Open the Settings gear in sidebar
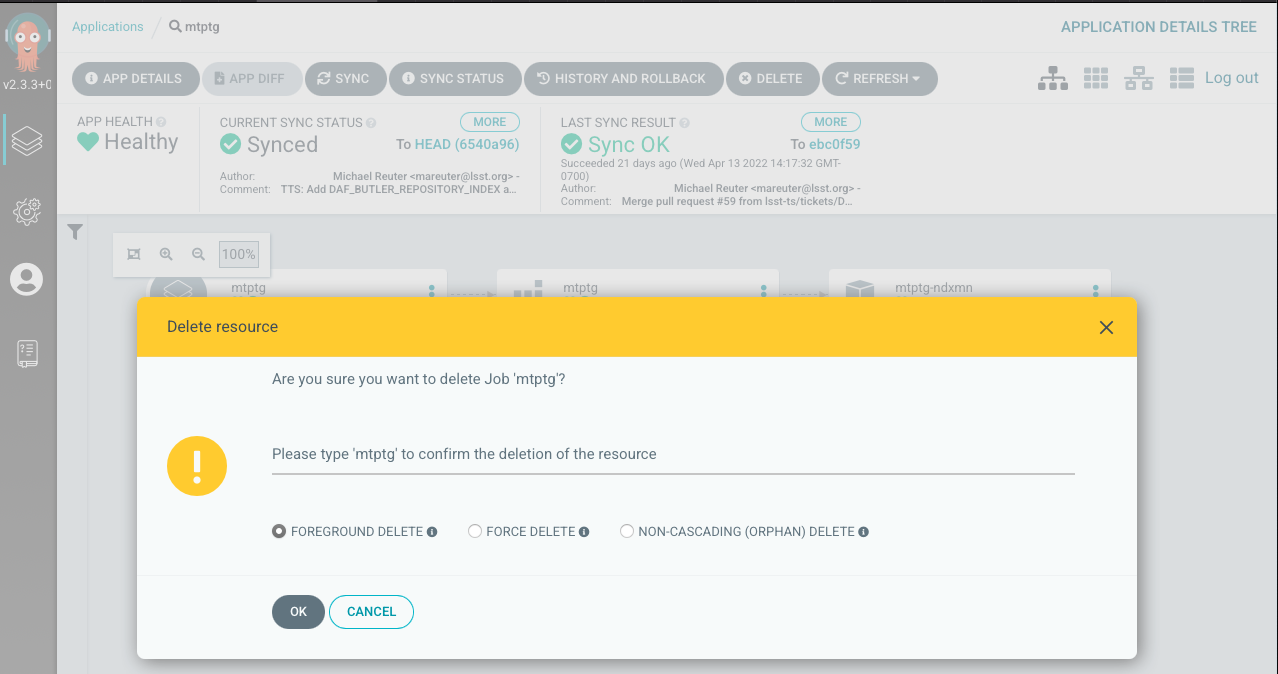 tap(27, 211)
